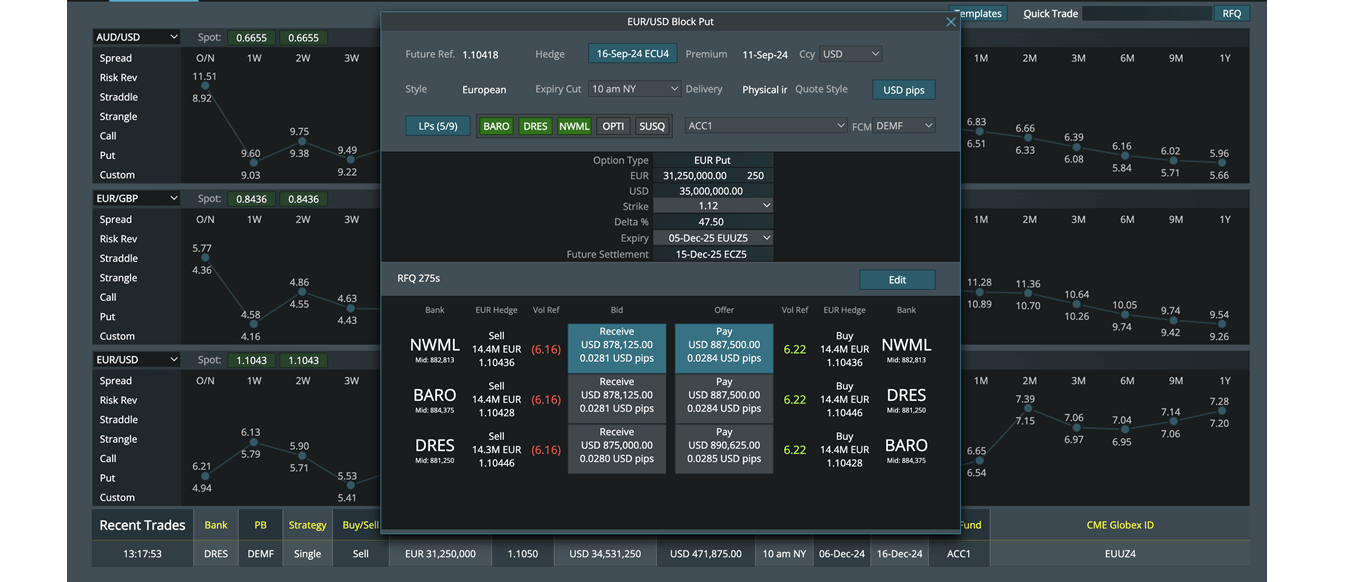This screenshot has height=582, width=1345.
Task: Open the FCM DEMF dropdown
Action: tap(905, 126)
